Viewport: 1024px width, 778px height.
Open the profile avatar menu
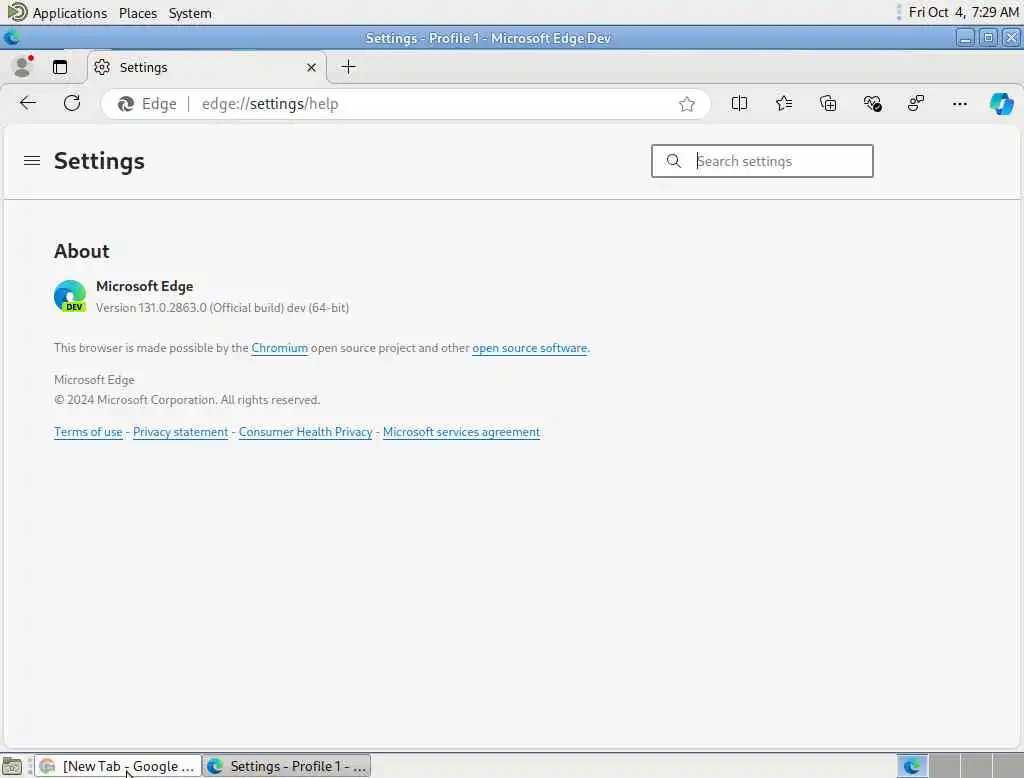[23, 67]
